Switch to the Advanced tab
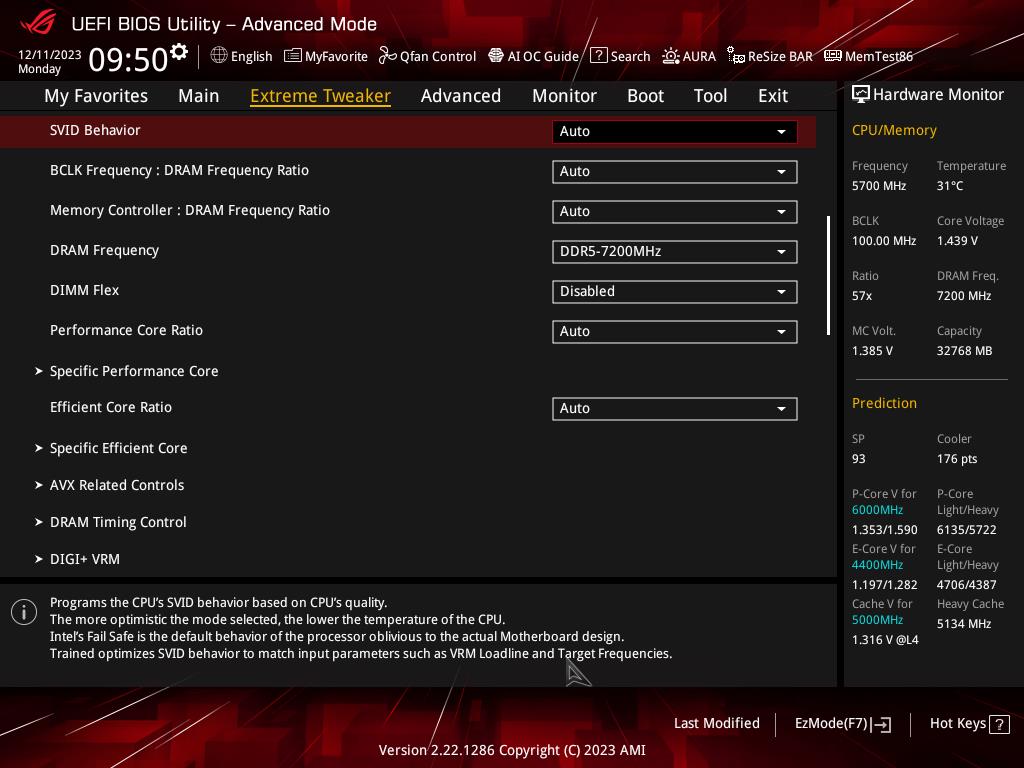 click(x=460, y=96)
